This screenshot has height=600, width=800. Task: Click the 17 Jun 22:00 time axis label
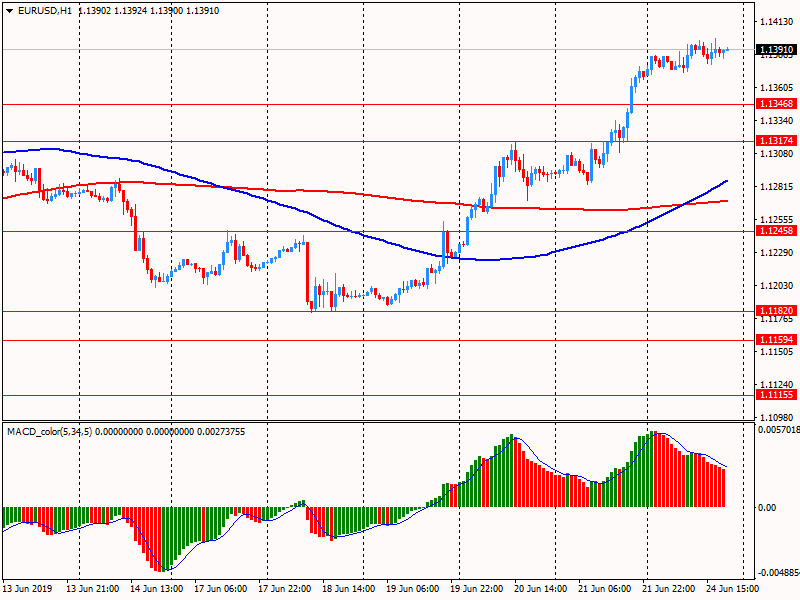(x=284, y=588)
